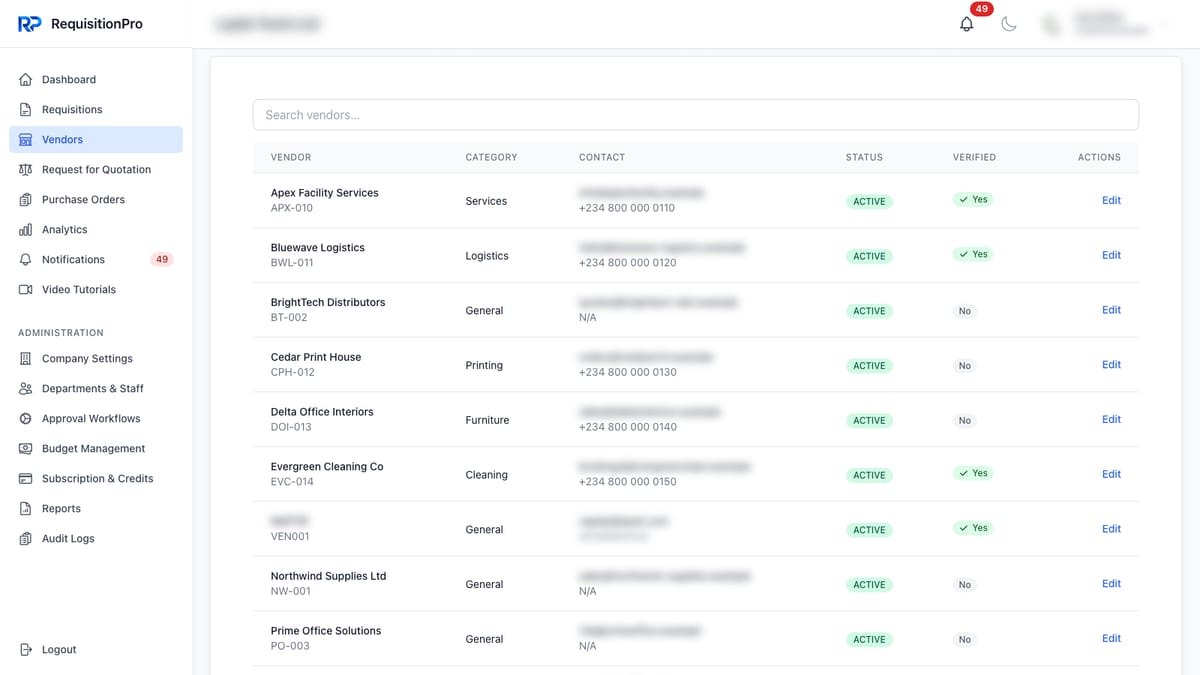Click the Approval Workflows icon
The image size is (1200, 675).
[26, 419]
